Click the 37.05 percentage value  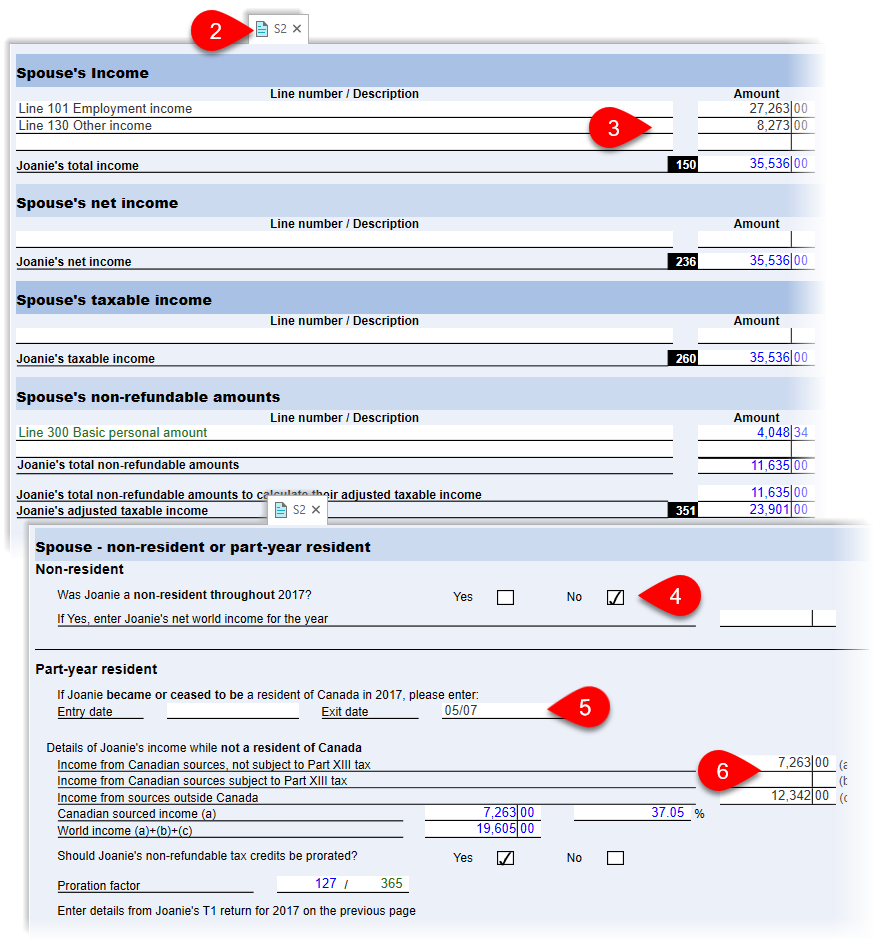(632, 813)
